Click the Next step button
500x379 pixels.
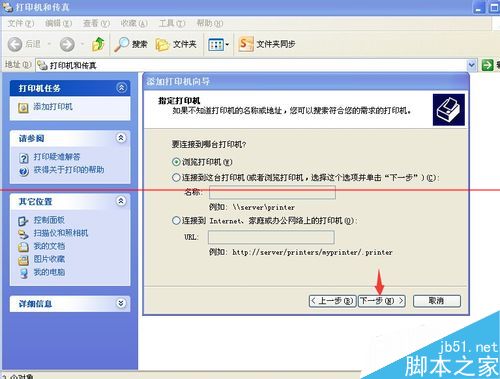[382, 301]
